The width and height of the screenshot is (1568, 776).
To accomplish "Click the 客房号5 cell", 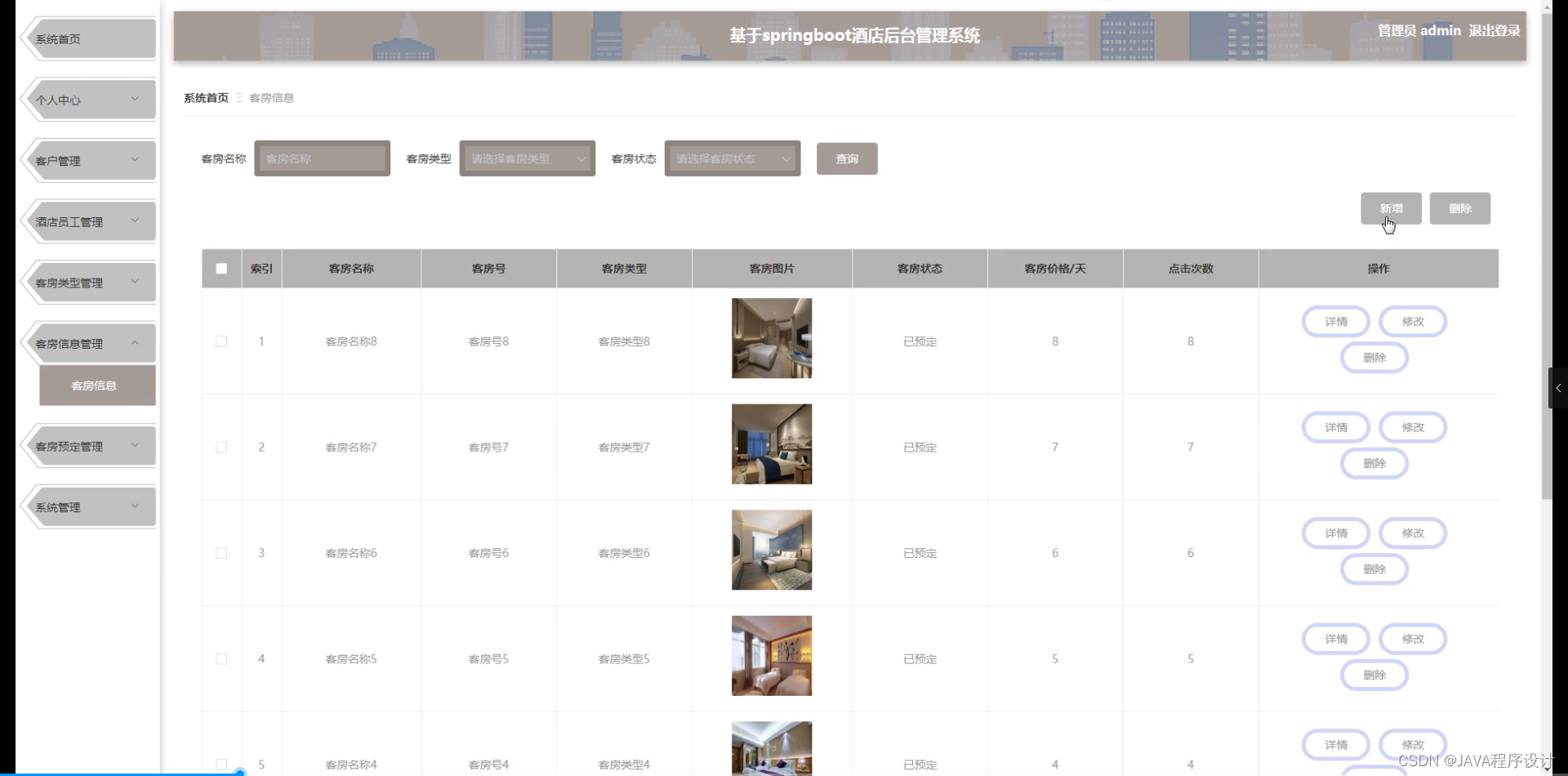I will tap(488, 658).
